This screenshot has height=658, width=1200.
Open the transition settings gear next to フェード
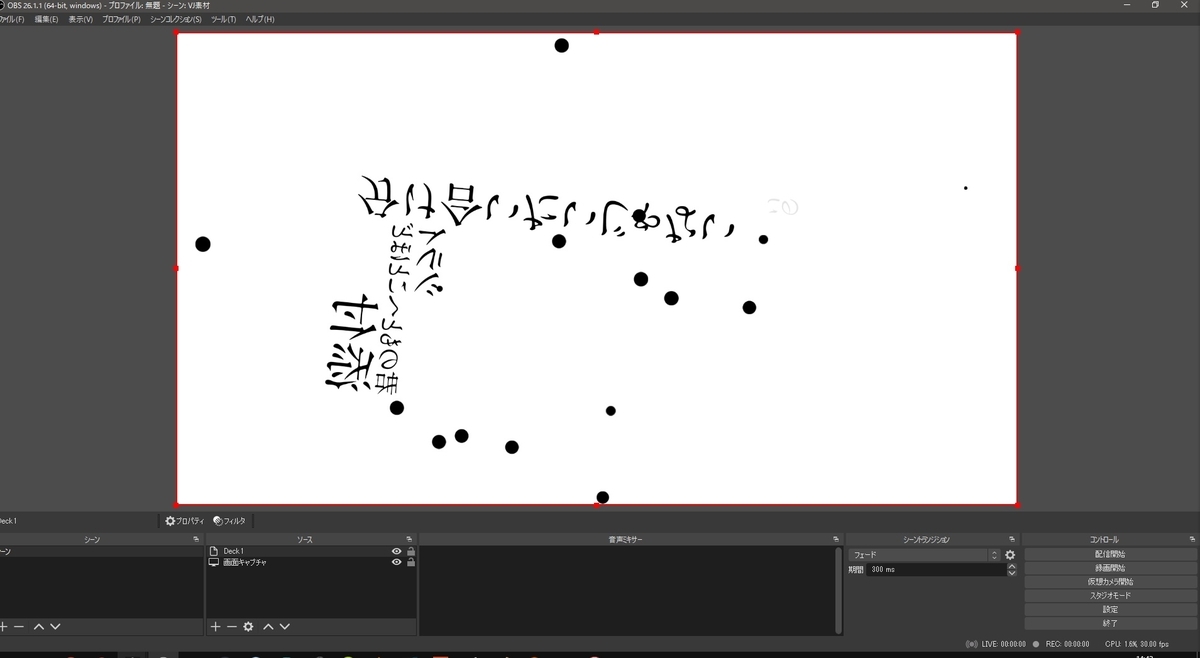click(1010, 555)
